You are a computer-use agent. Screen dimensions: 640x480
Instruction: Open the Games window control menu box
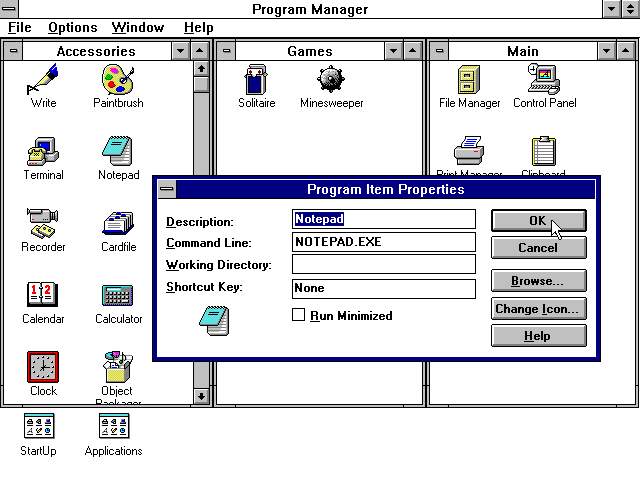tap(227, 51)
